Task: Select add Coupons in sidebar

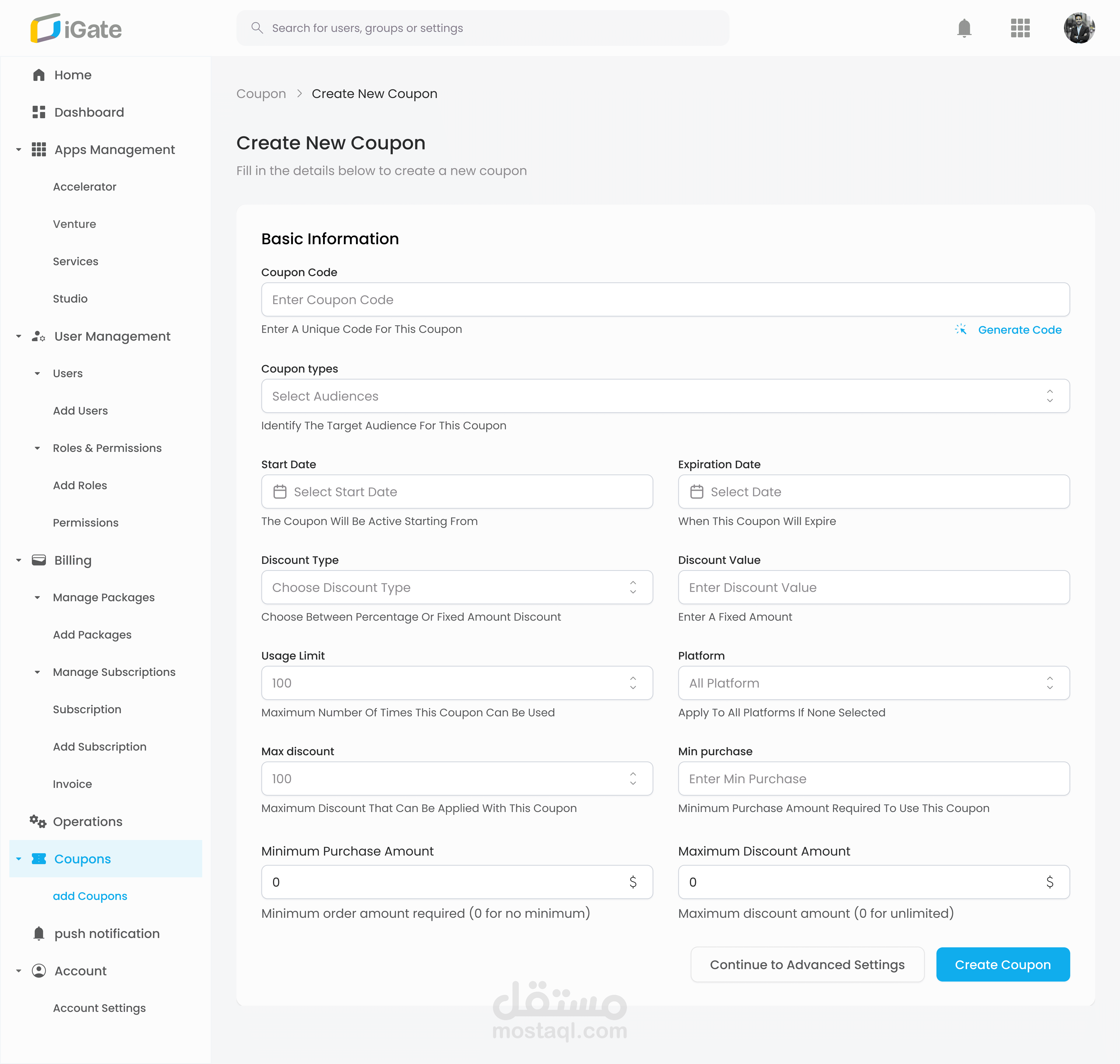Action: pos(90,896)
